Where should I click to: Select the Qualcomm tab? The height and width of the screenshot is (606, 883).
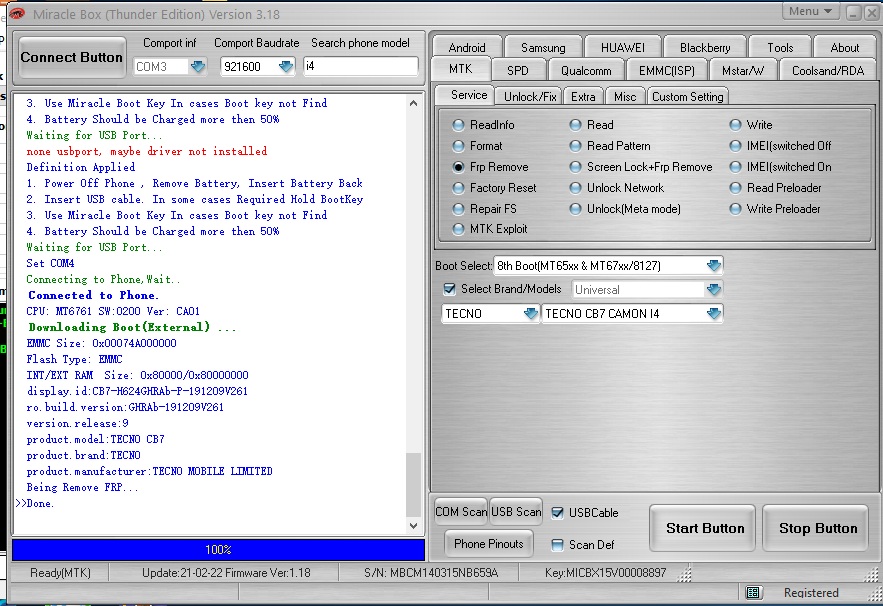pos(586,71)
